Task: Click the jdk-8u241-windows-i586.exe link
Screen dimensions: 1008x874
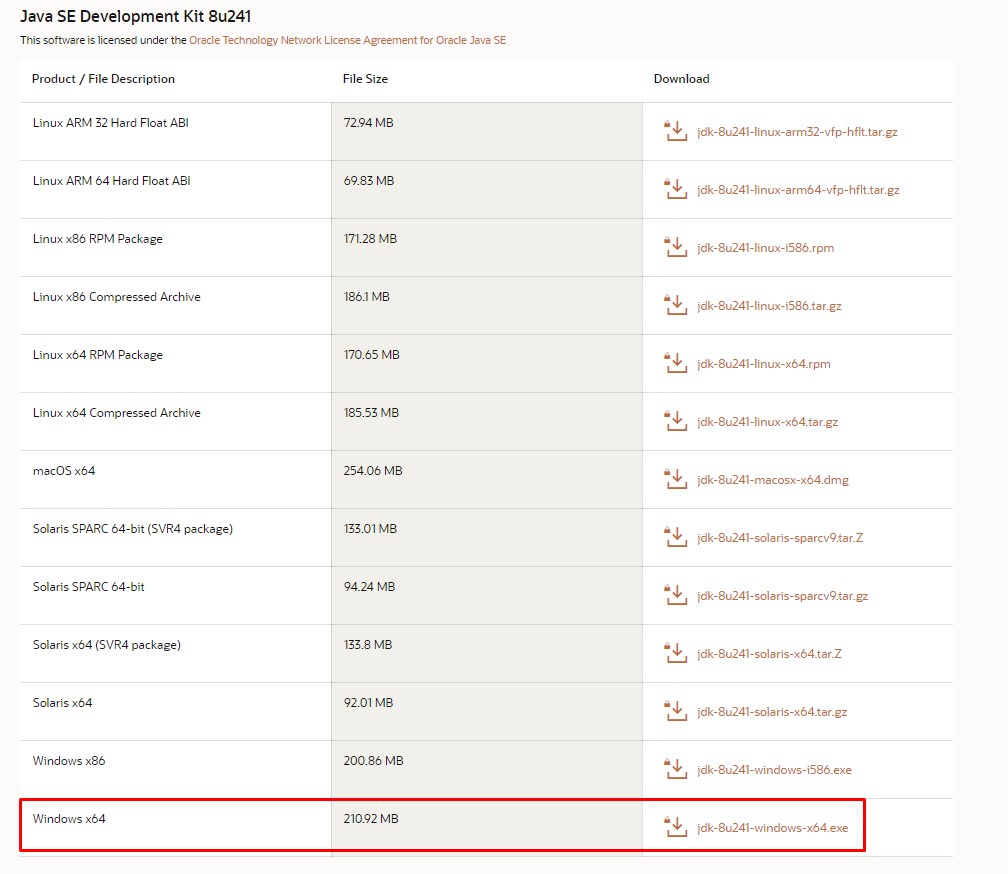Action: (x=774, y=770)
